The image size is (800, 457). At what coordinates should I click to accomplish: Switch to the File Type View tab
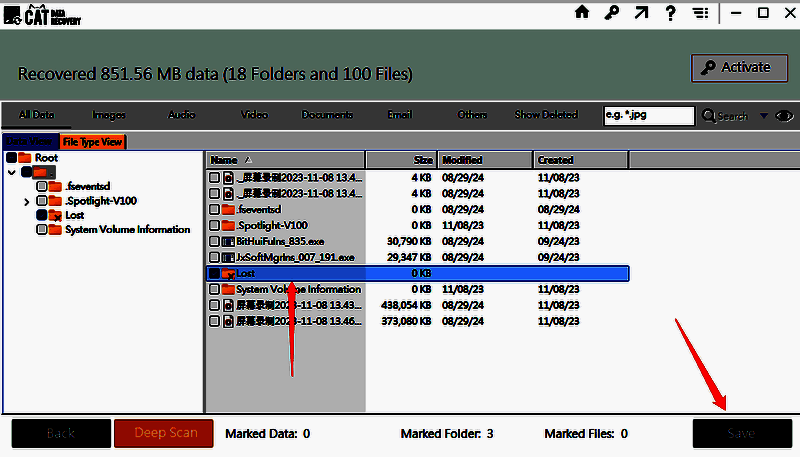tap(92, 142)
